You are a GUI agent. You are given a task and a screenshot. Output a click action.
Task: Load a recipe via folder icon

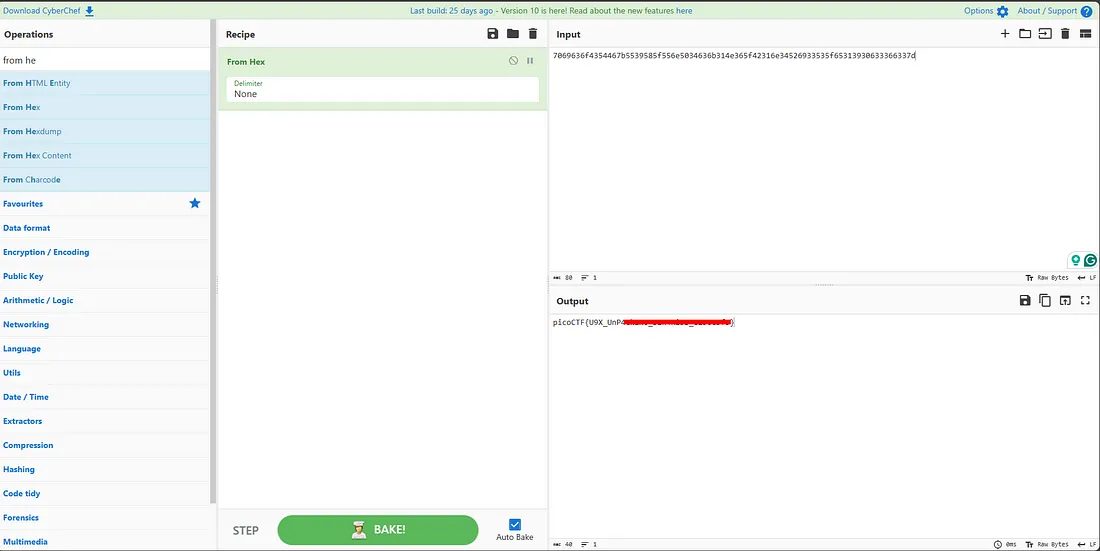[x=513, y=34]
